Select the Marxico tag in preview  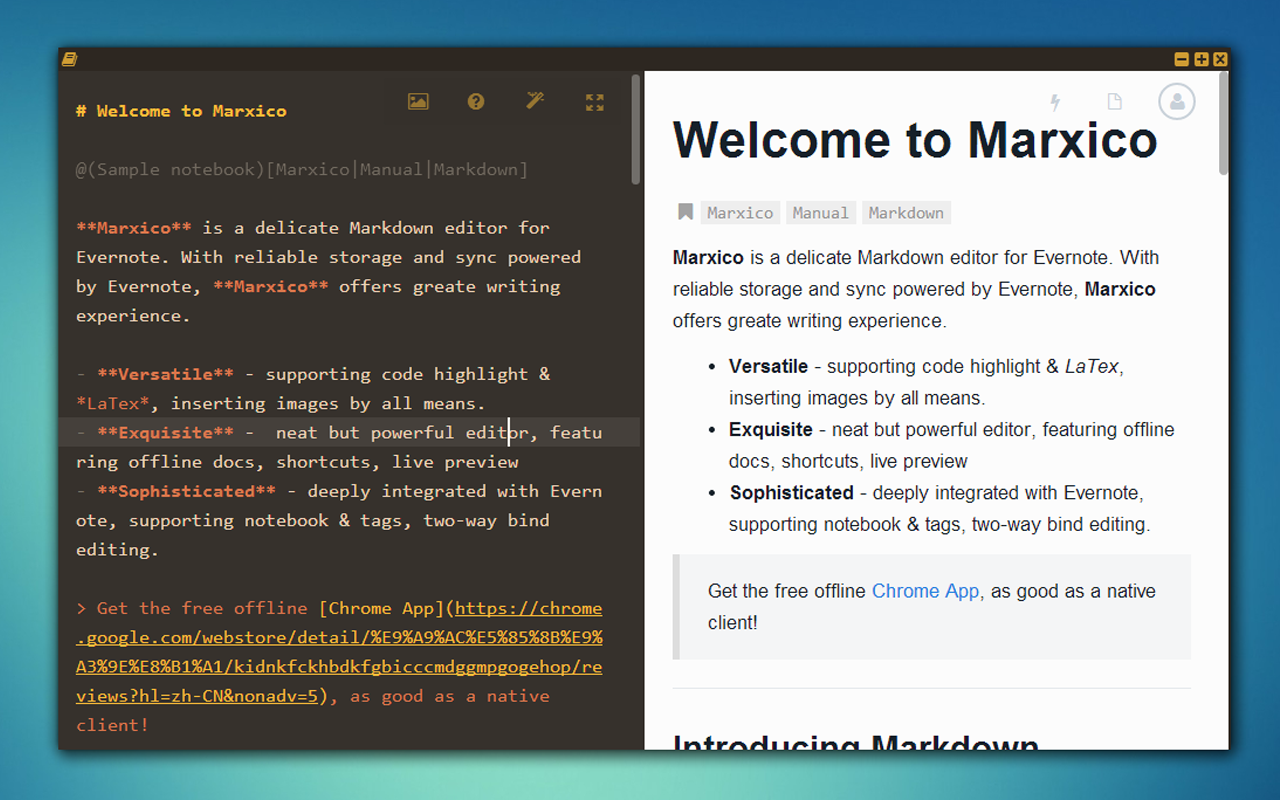coord(740,213)
